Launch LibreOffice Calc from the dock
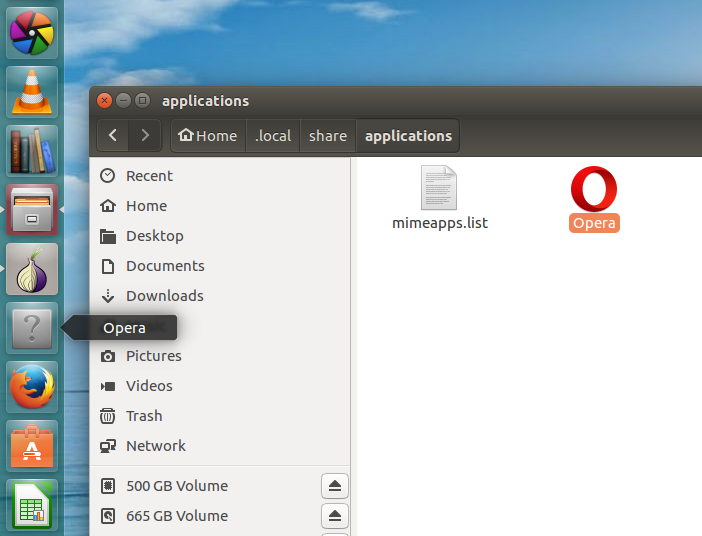702x536 pixels. (32, 505)
